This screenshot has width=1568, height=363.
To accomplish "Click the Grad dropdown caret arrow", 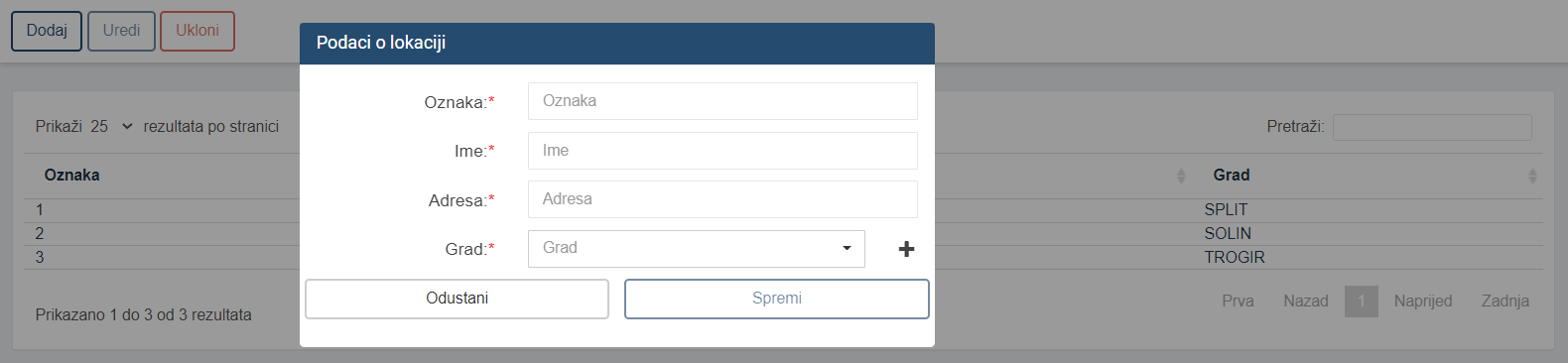I will pos(847,248).
